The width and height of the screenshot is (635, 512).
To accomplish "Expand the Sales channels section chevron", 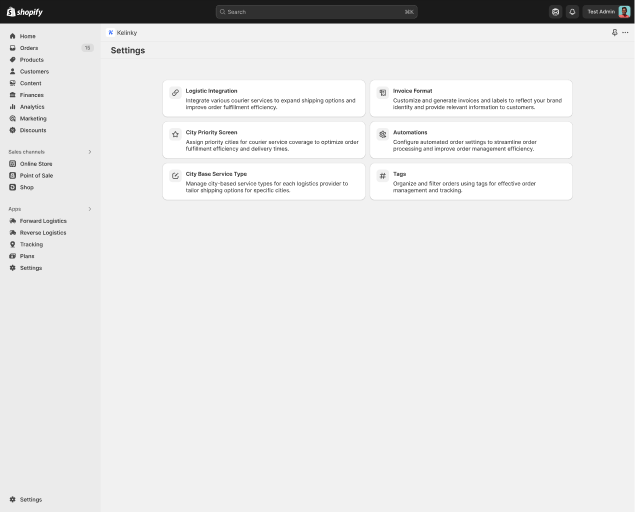I will pos(90,152).
